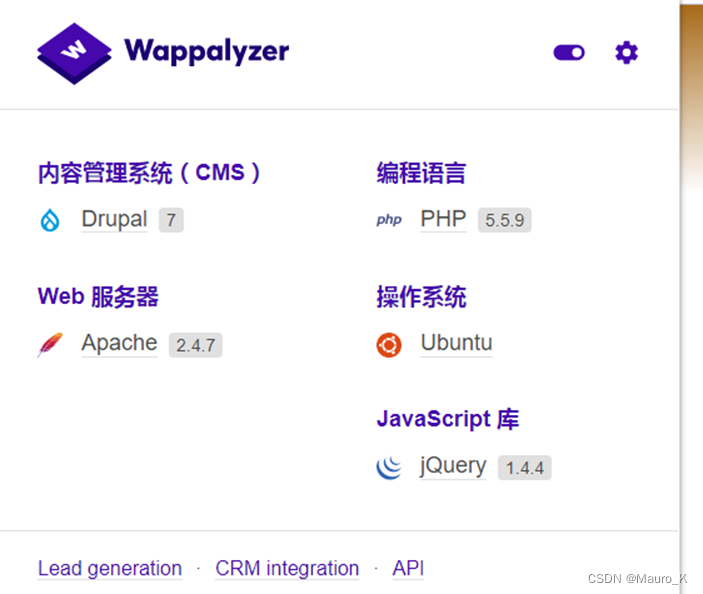Viewport: 703px width, 594px height.
Task: Click the Apache version 2.4.7 badge
Action: click(195, 345)
